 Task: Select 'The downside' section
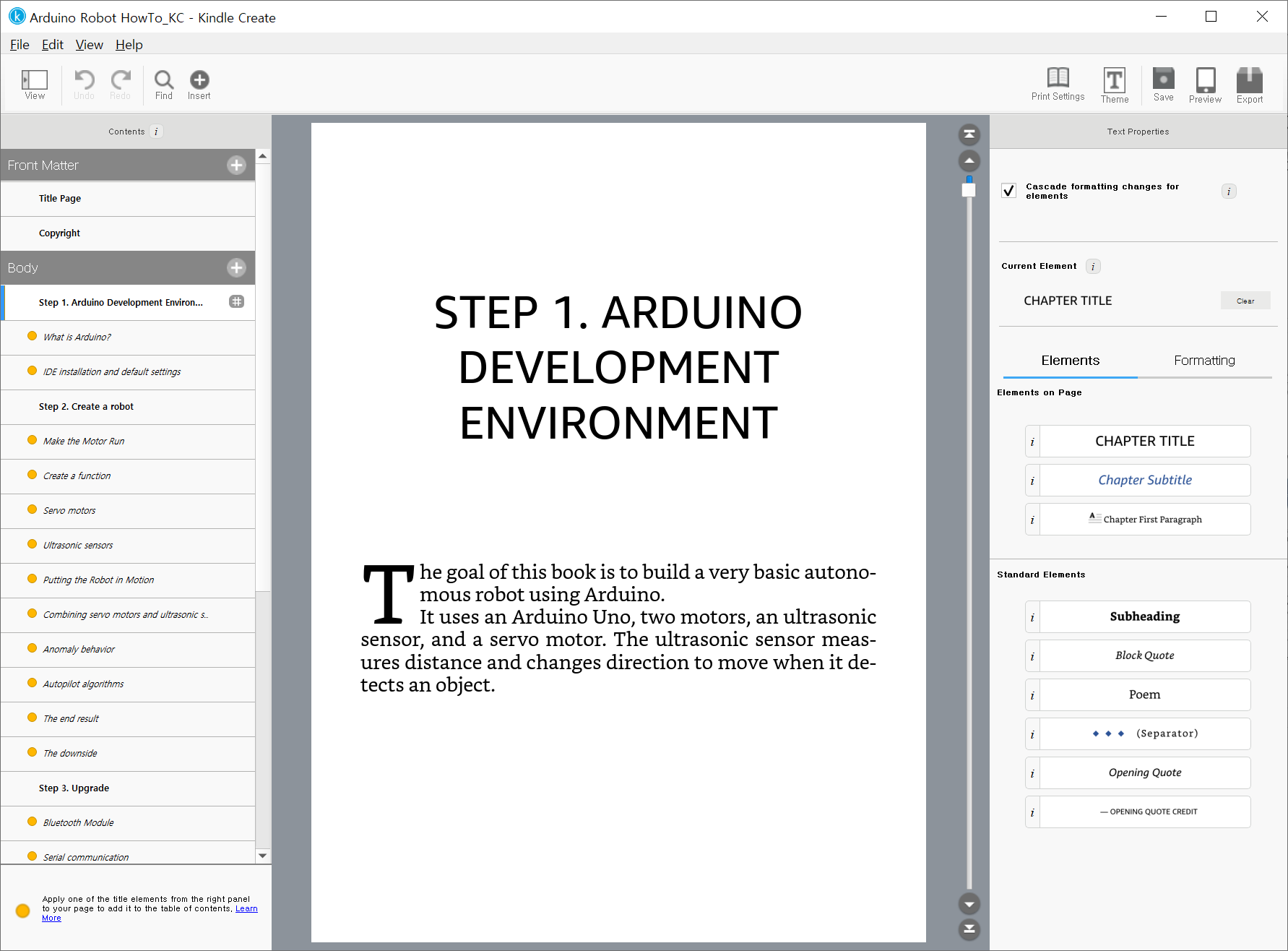128,754
